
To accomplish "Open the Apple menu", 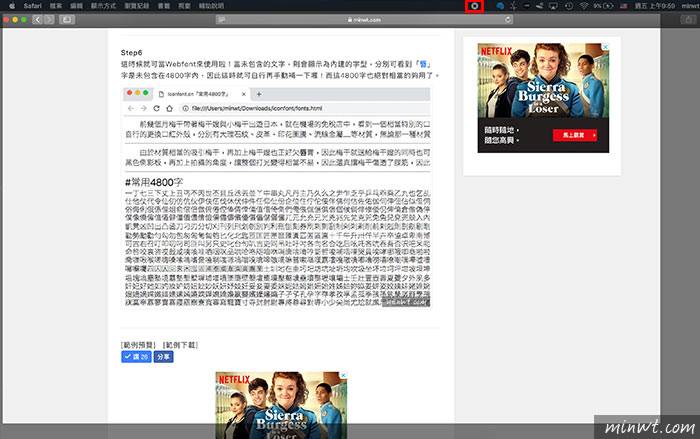I will [9, 6].
